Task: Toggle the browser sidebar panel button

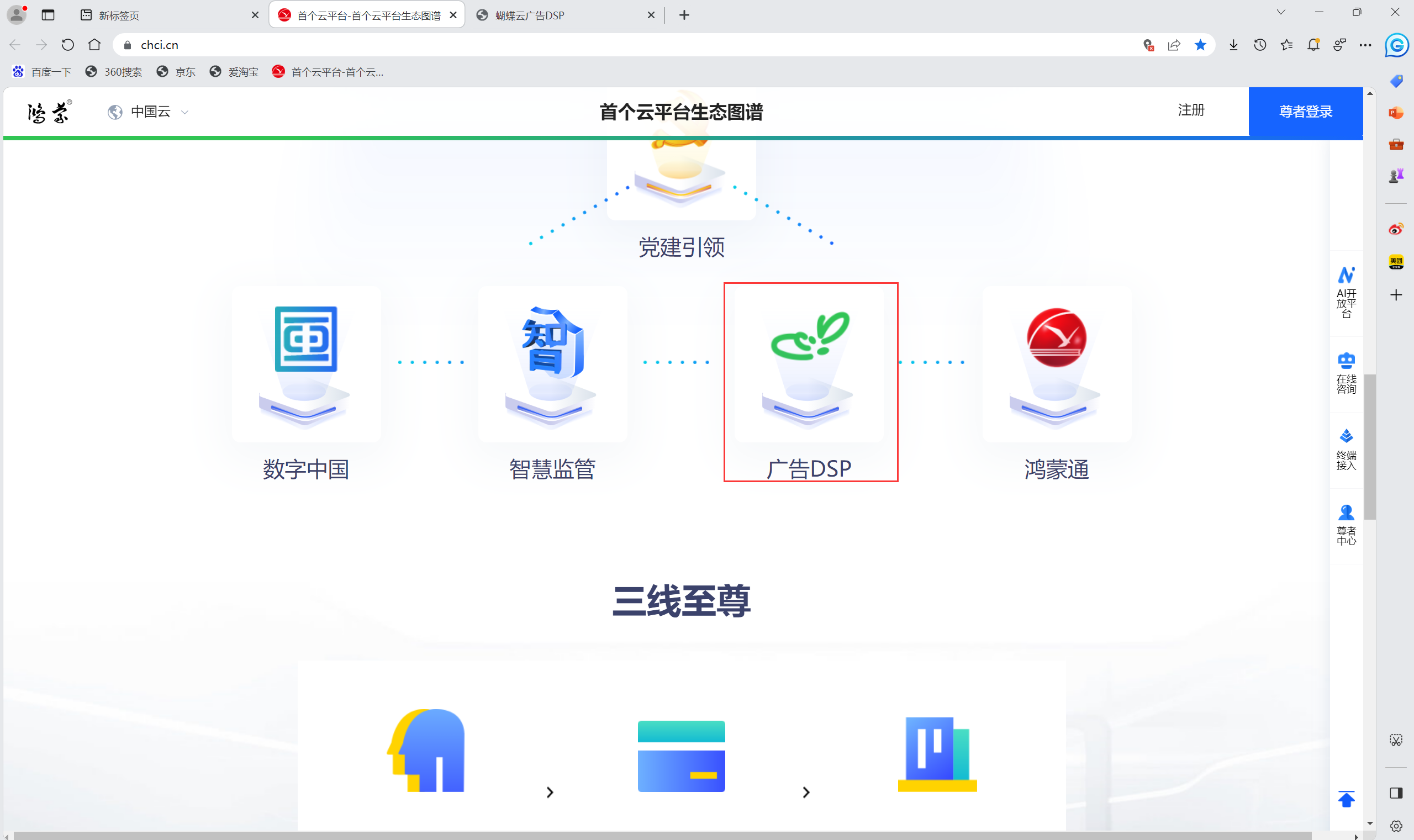Action: coord(1396,793)
